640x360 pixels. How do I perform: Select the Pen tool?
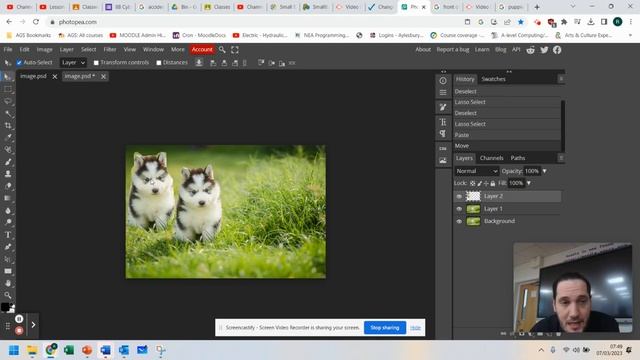tap(7, 247)
